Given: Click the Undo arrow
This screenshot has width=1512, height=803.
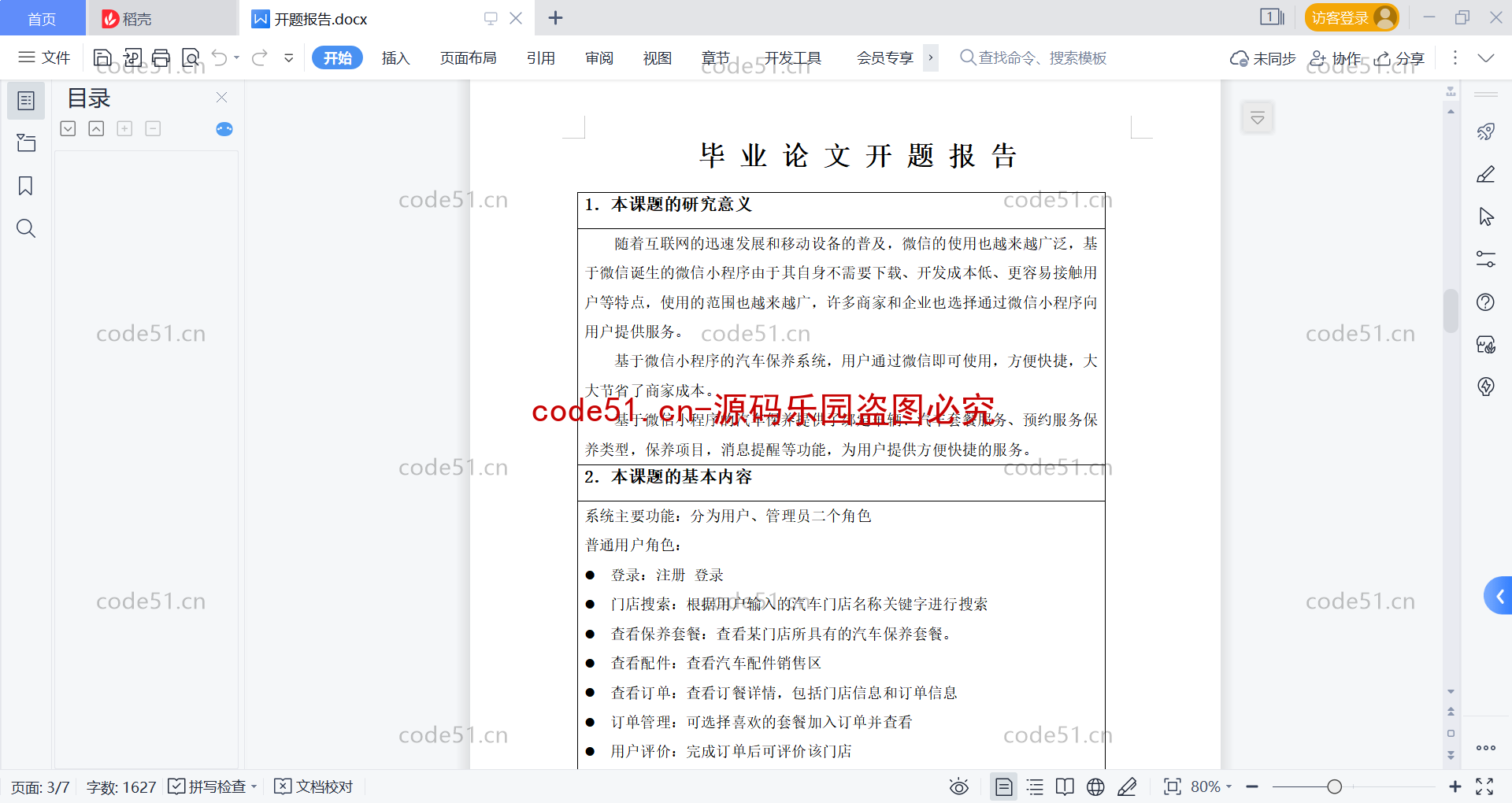Looking at the screenshot, I should pyautogui.click(x=220, y=57).
